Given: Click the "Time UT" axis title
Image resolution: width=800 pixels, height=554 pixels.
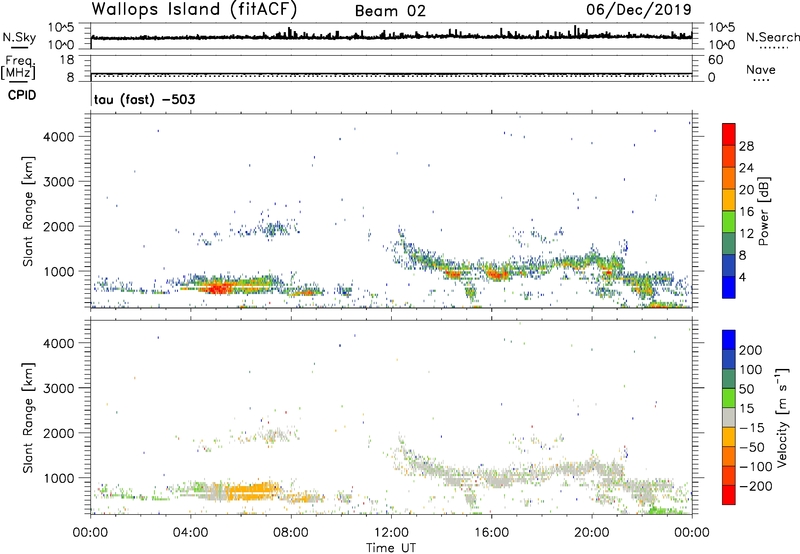Looking at the screenshot, I should pos(391,548).
